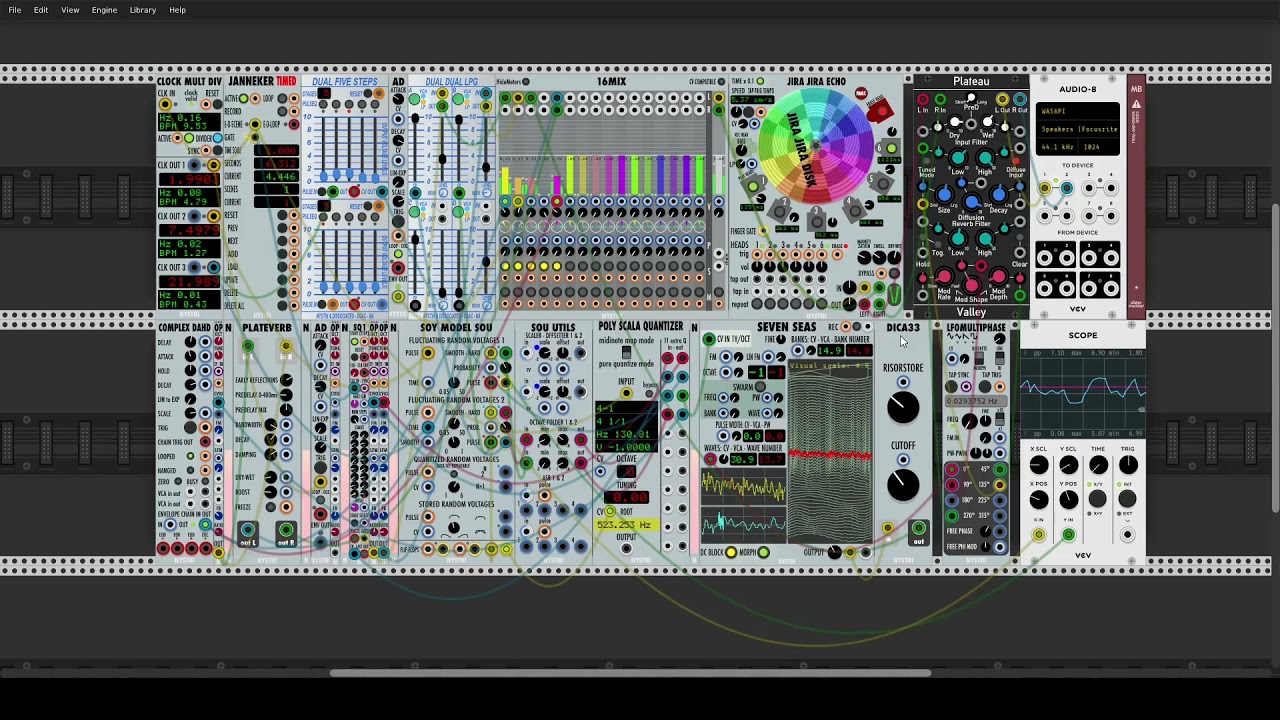1280x720 pixels.
Task: Toggle the Tog. button on Plateau
Action: click(x=938, y=244)
